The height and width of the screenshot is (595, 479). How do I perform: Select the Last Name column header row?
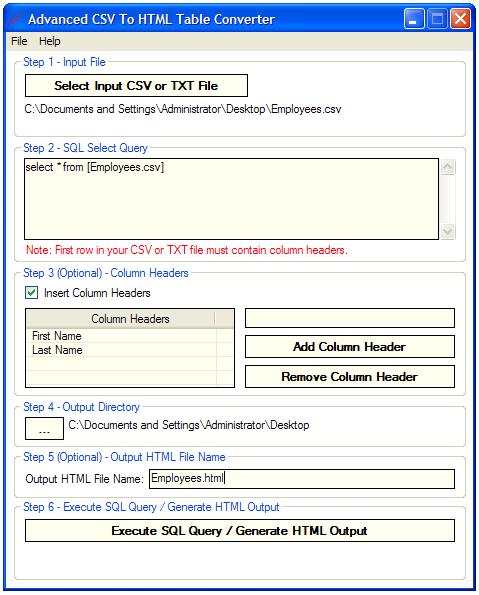(x=121, y=350)
